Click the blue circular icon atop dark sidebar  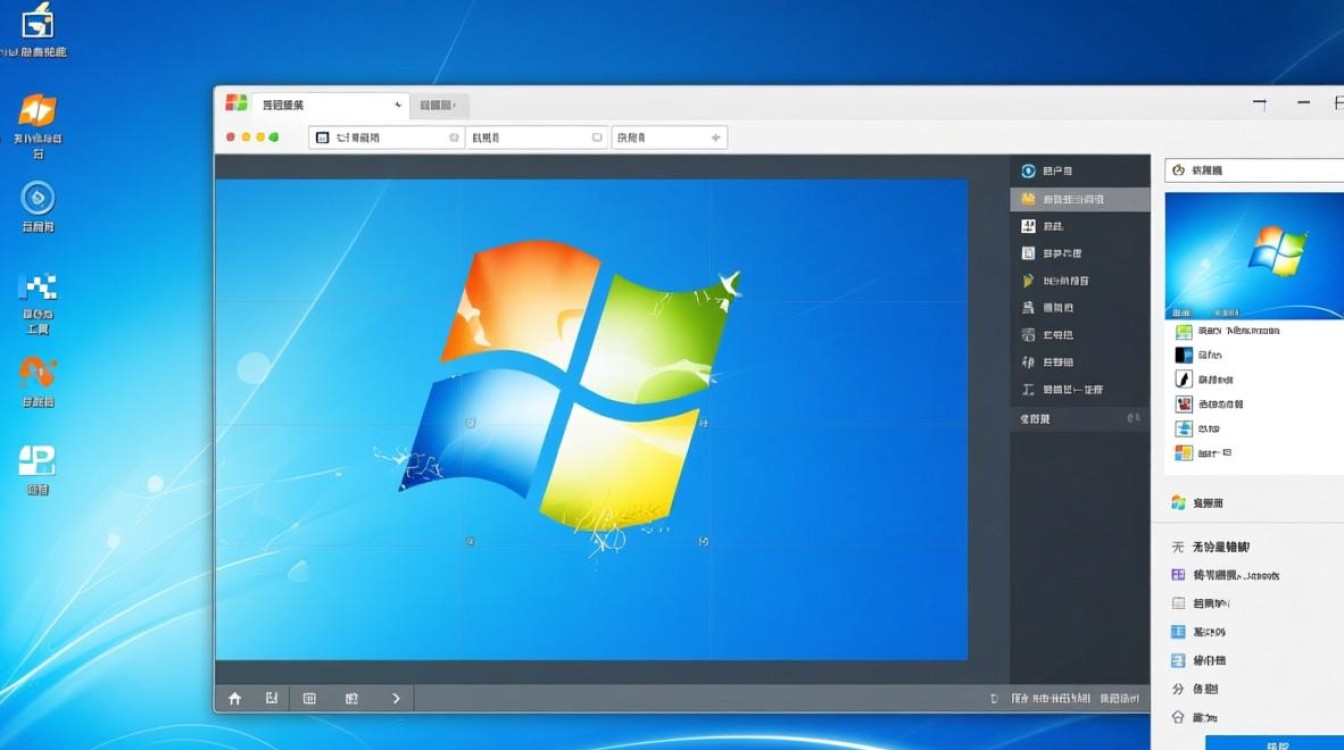1027,171
